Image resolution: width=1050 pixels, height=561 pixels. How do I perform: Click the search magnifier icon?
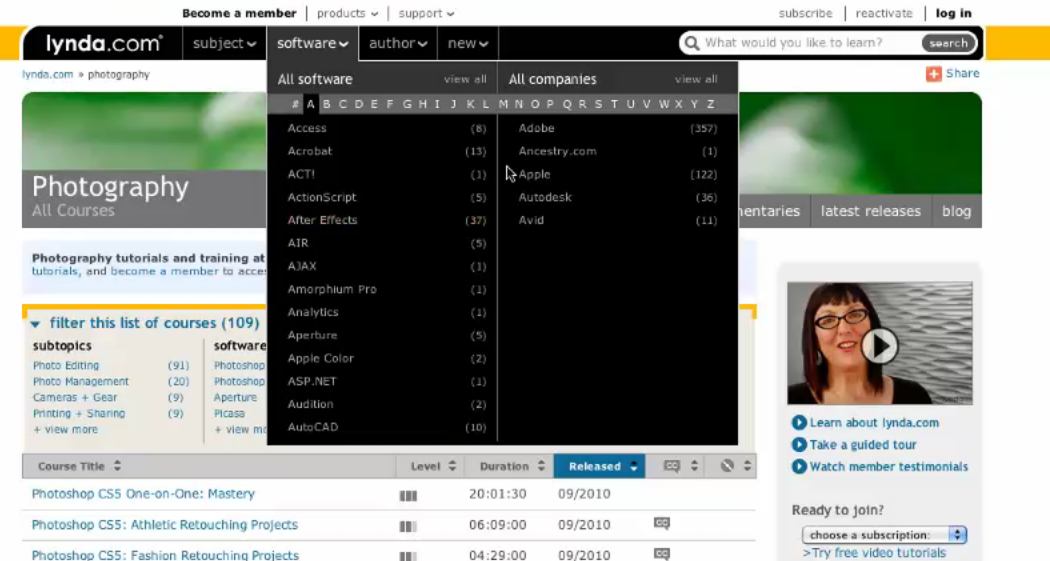pos(692,44)
